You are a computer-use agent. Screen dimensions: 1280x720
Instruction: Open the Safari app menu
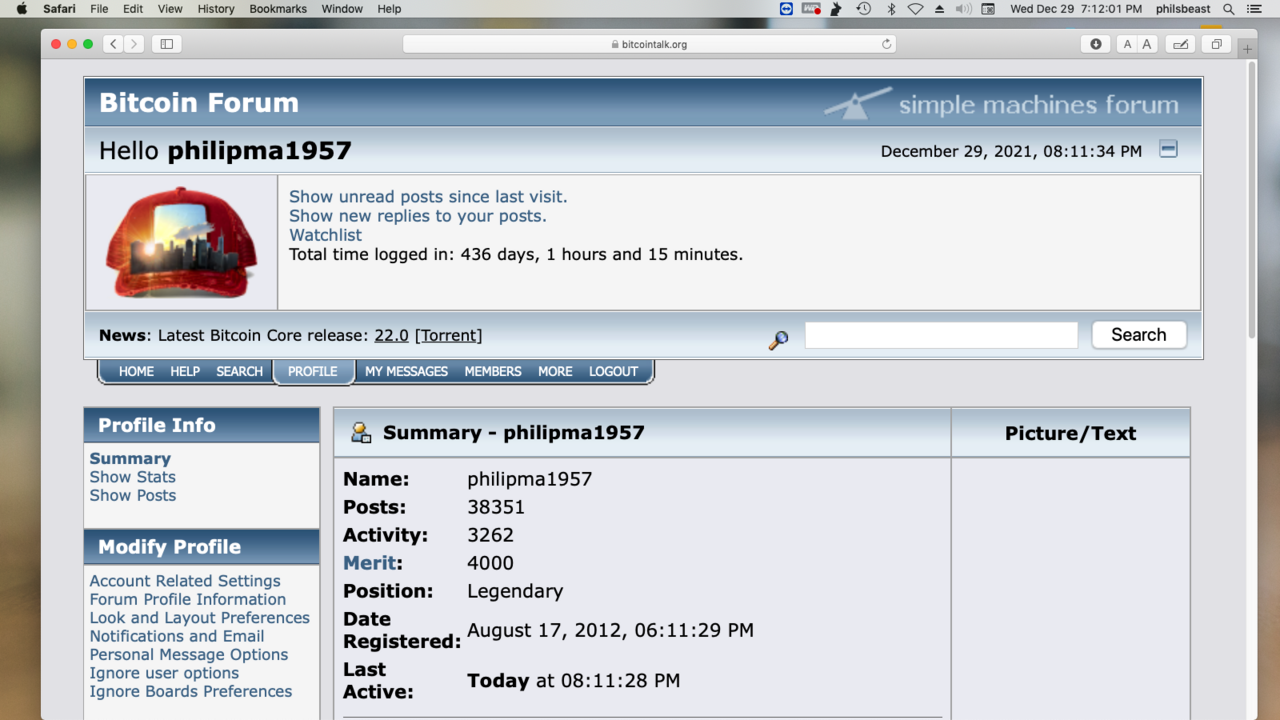tap(59, 9)
